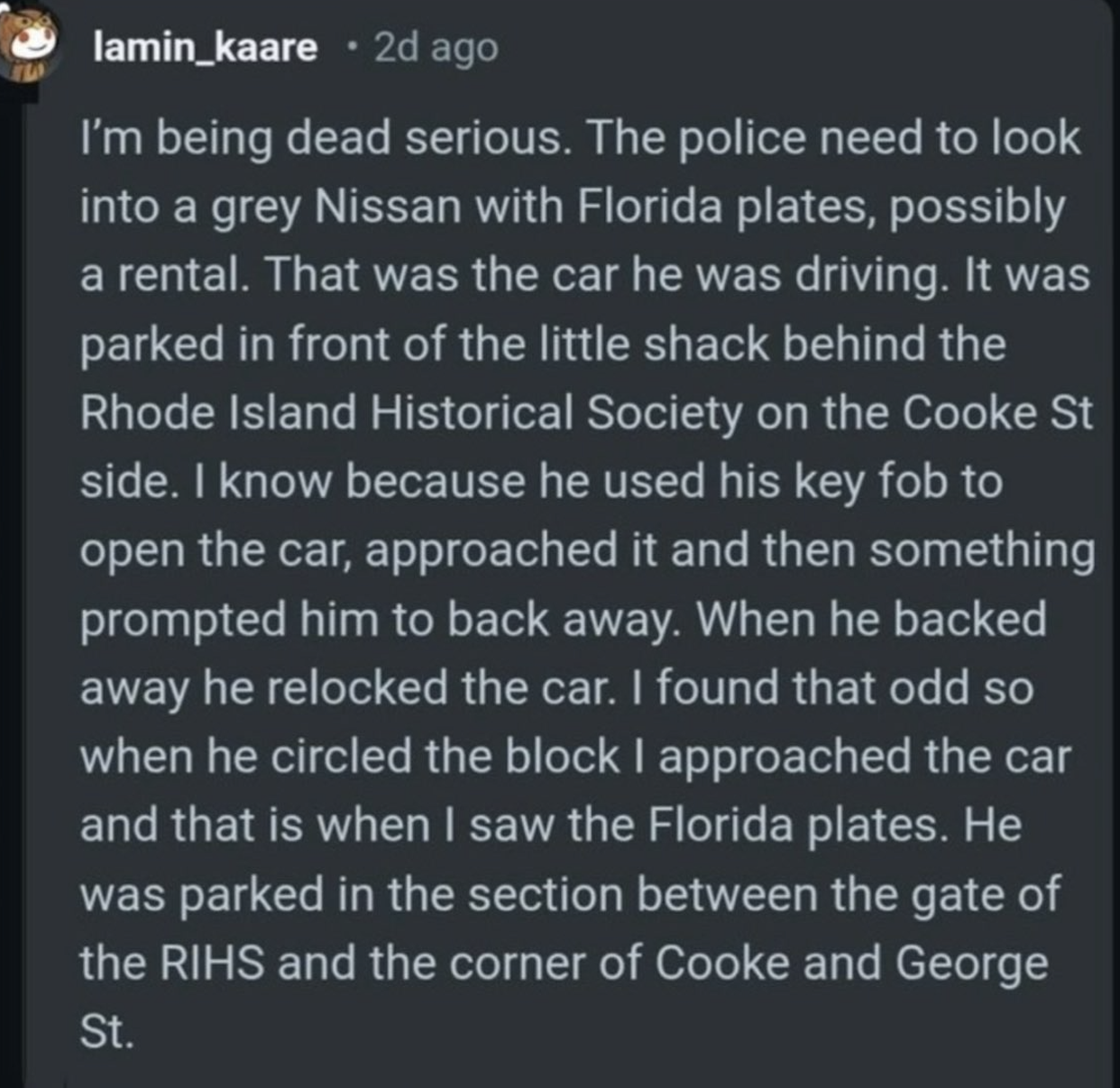
Task: Click the words "Cooke and George" near the bottom
Action: [x=851, y=963]
